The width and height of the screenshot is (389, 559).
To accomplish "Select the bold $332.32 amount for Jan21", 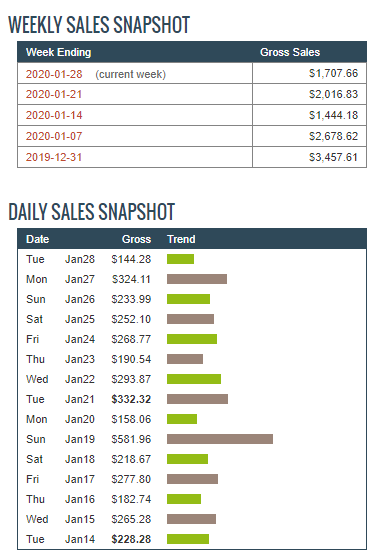I will [x=131, y=399].
